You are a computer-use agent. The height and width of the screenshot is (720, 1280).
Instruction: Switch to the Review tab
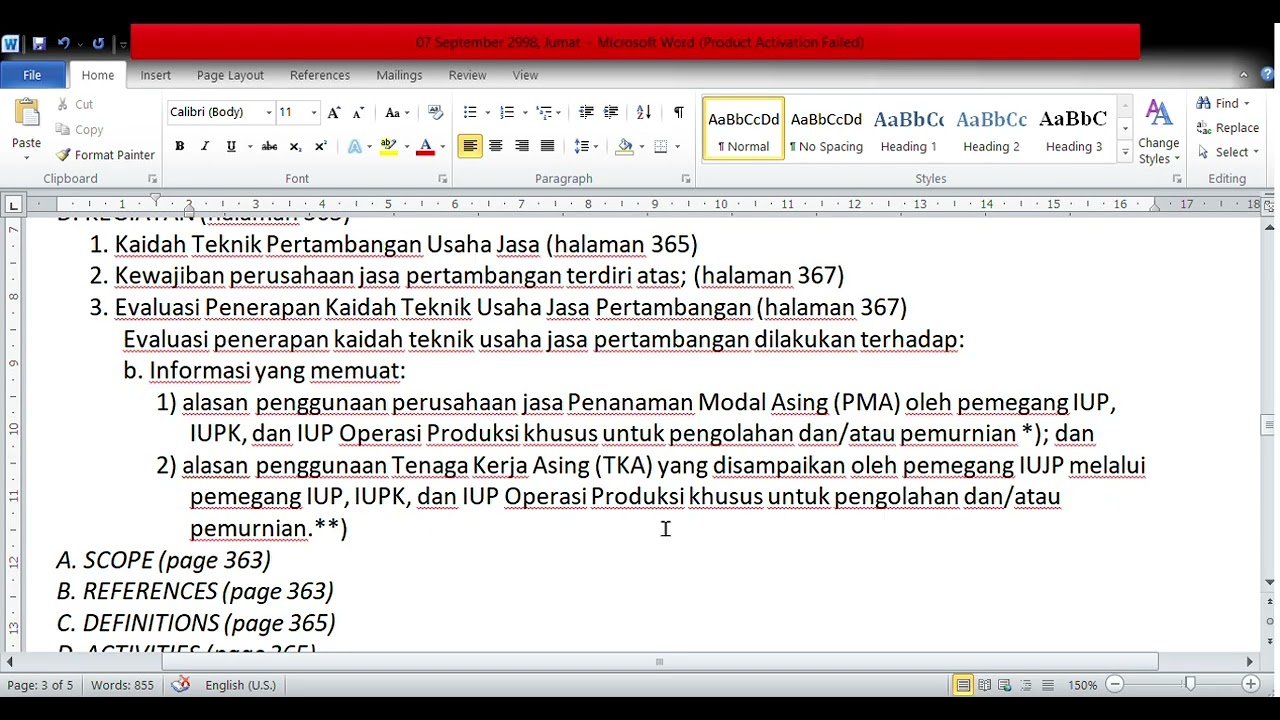[467, 75]
